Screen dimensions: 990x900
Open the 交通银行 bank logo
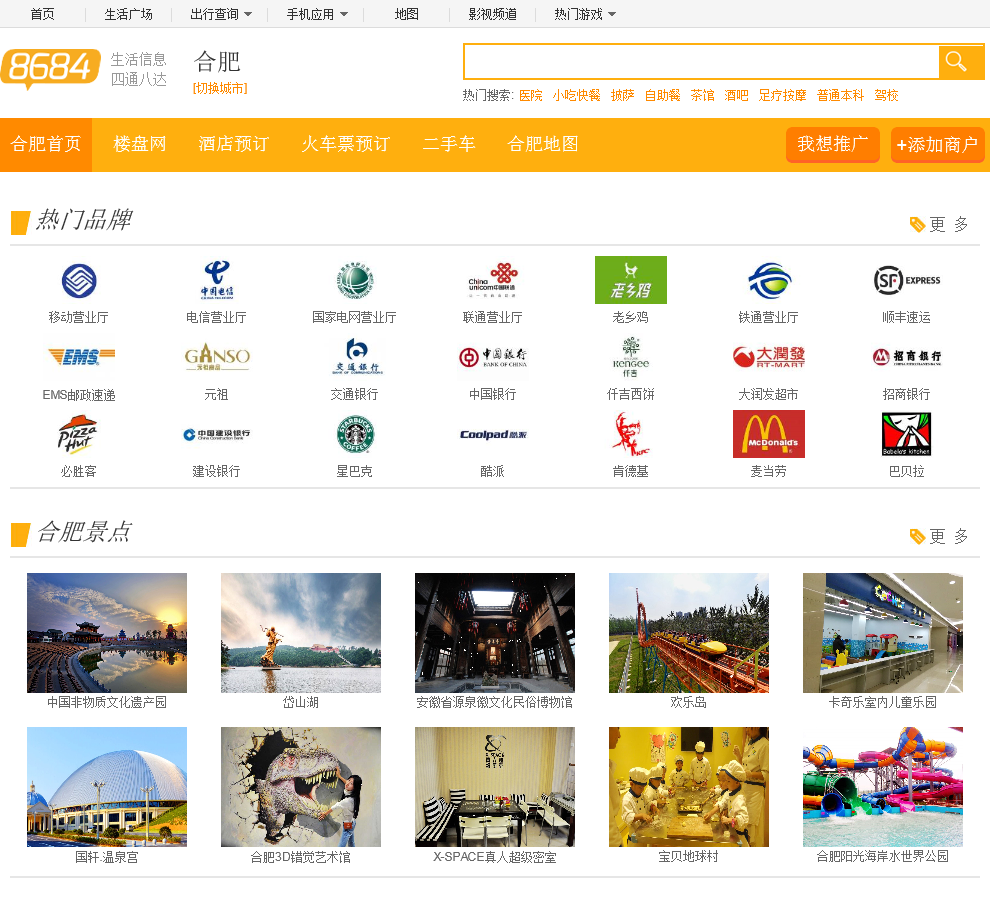point(355,357)
